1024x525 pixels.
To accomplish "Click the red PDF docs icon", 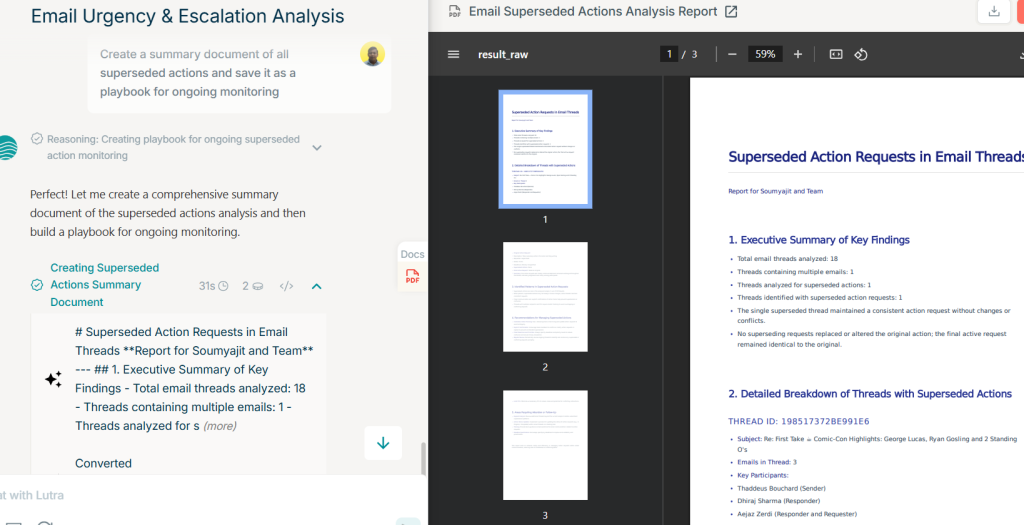I will pos(412,277).
